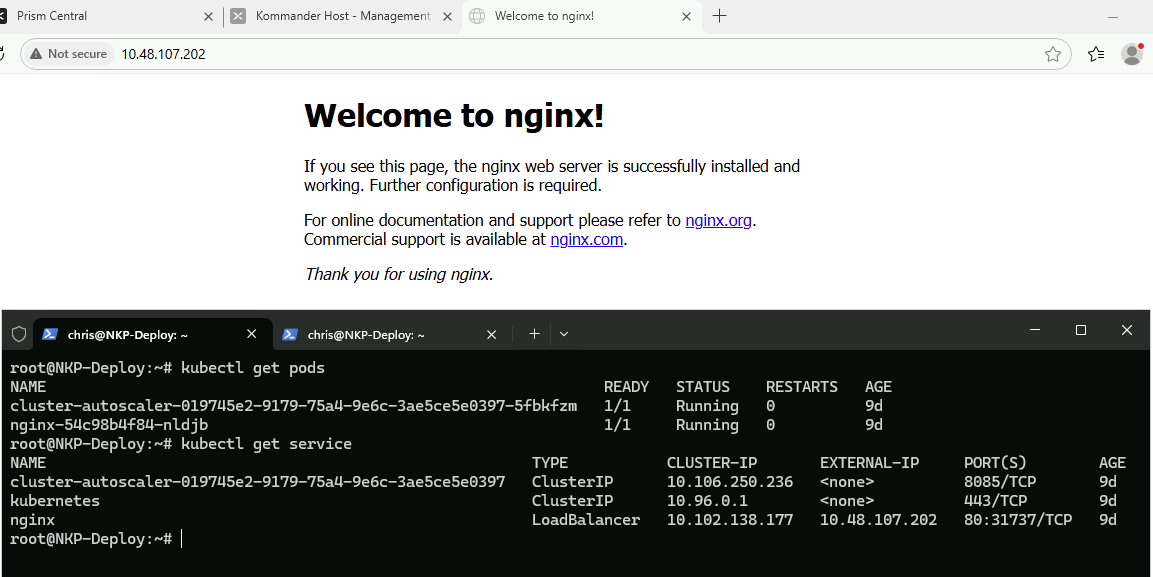Open the nginx.org link
This screenshot has height=577, width=1153.
[718, 221]
